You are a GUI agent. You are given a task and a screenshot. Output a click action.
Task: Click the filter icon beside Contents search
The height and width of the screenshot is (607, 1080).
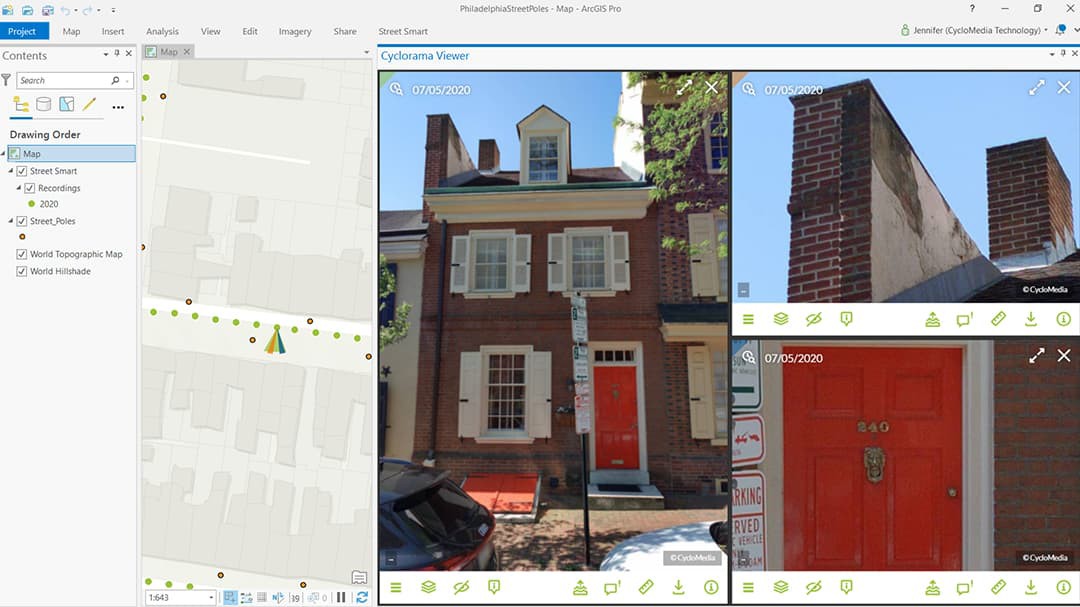coord(6,80)
